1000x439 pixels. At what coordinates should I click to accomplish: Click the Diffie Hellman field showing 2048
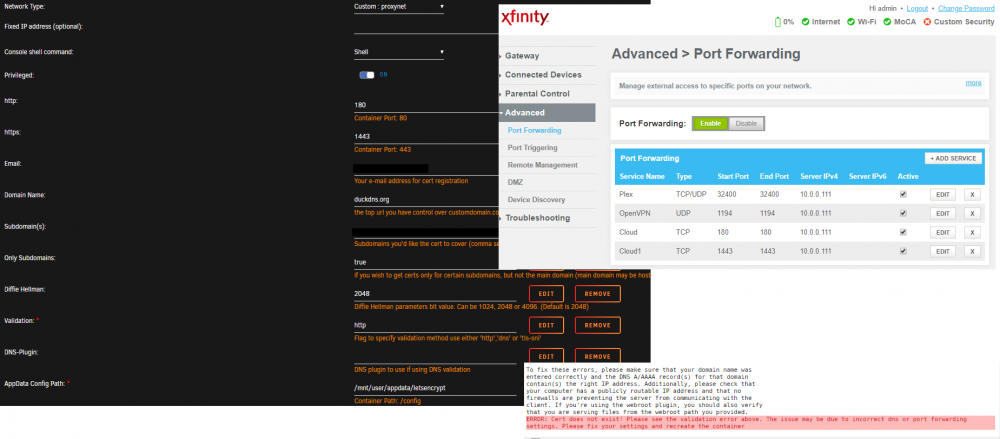pyautogui.click(x=435, y=294)
